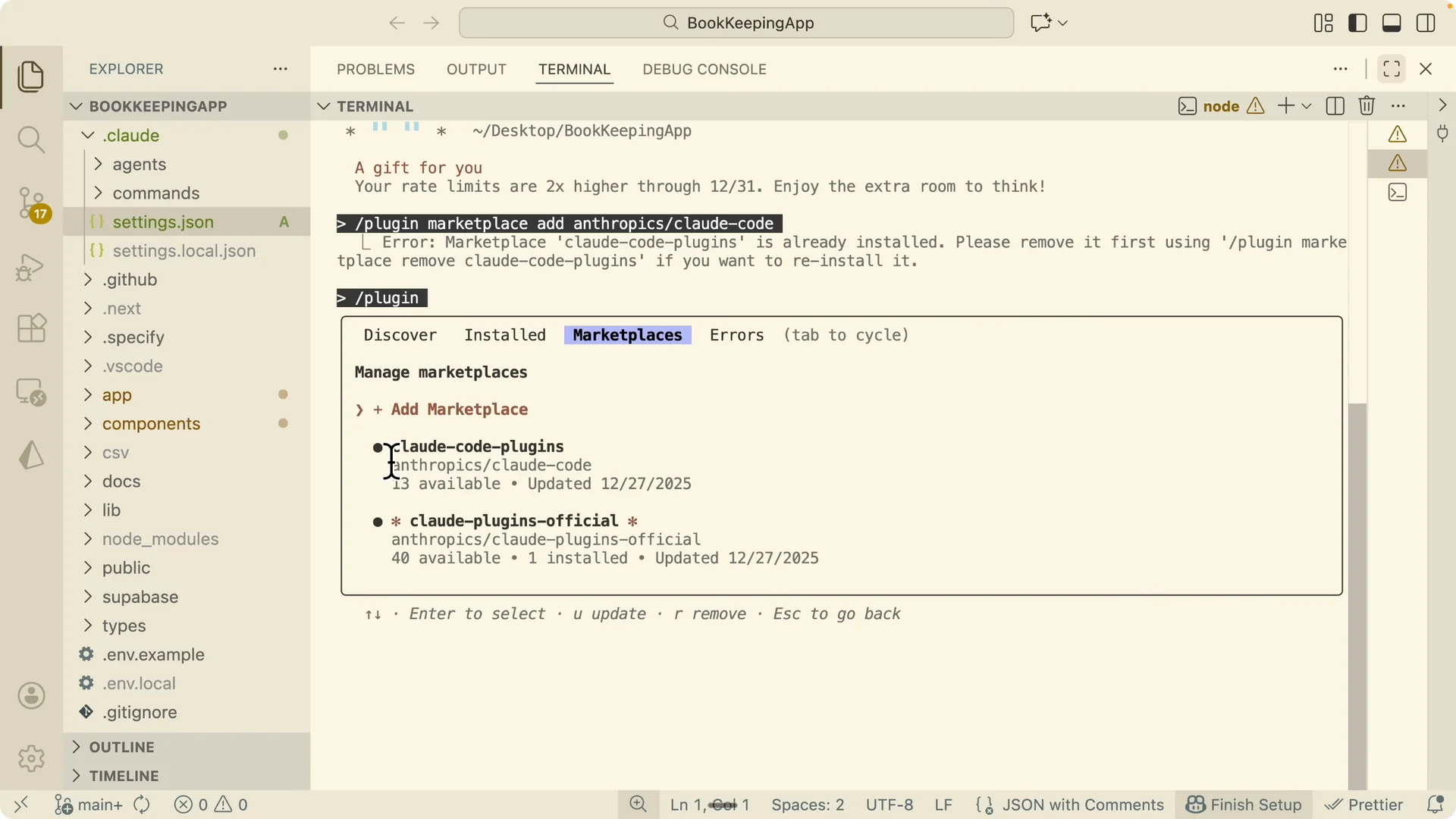This screenshot has height=819, width=1456.
Task: Select the Discover tab in plugin menu
Action: (400, 335)
